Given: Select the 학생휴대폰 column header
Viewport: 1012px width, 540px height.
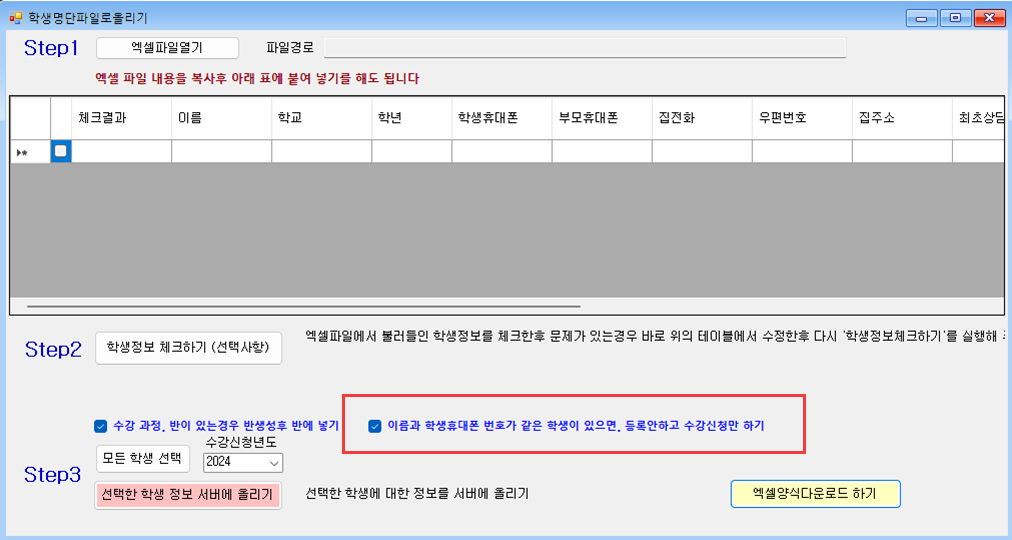Looking at the screenshot, I should (x=501, y=118).
